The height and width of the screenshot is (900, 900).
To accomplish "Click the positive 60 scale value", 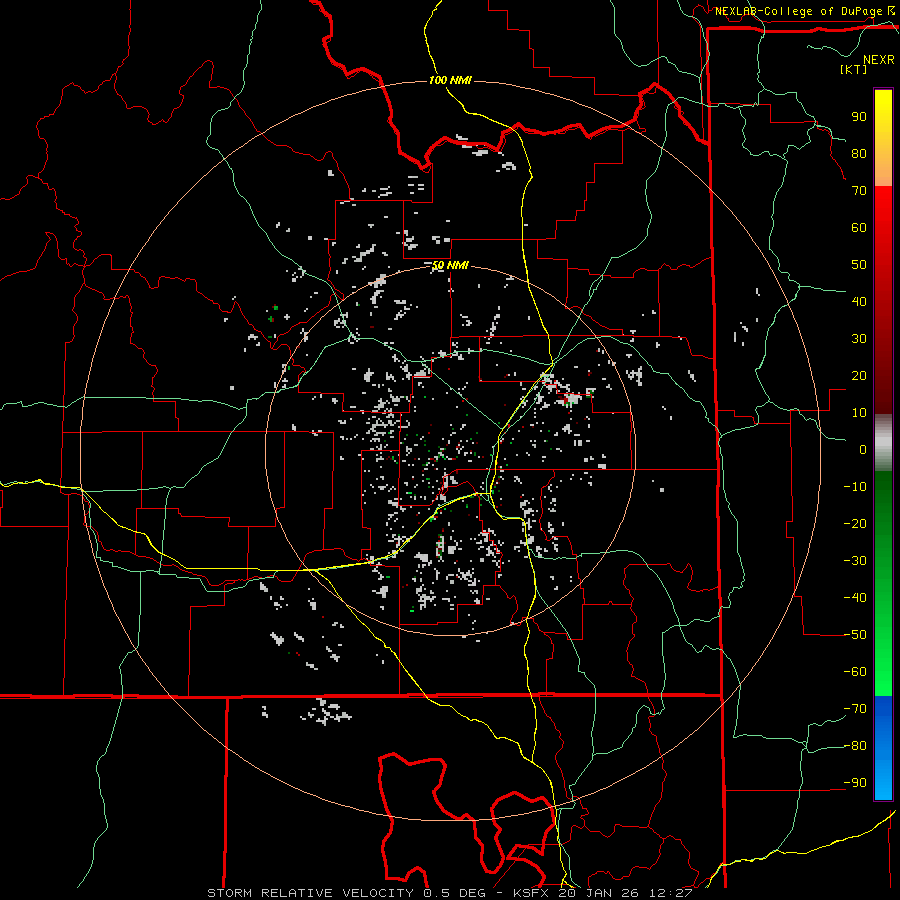I will coord(859,227).
